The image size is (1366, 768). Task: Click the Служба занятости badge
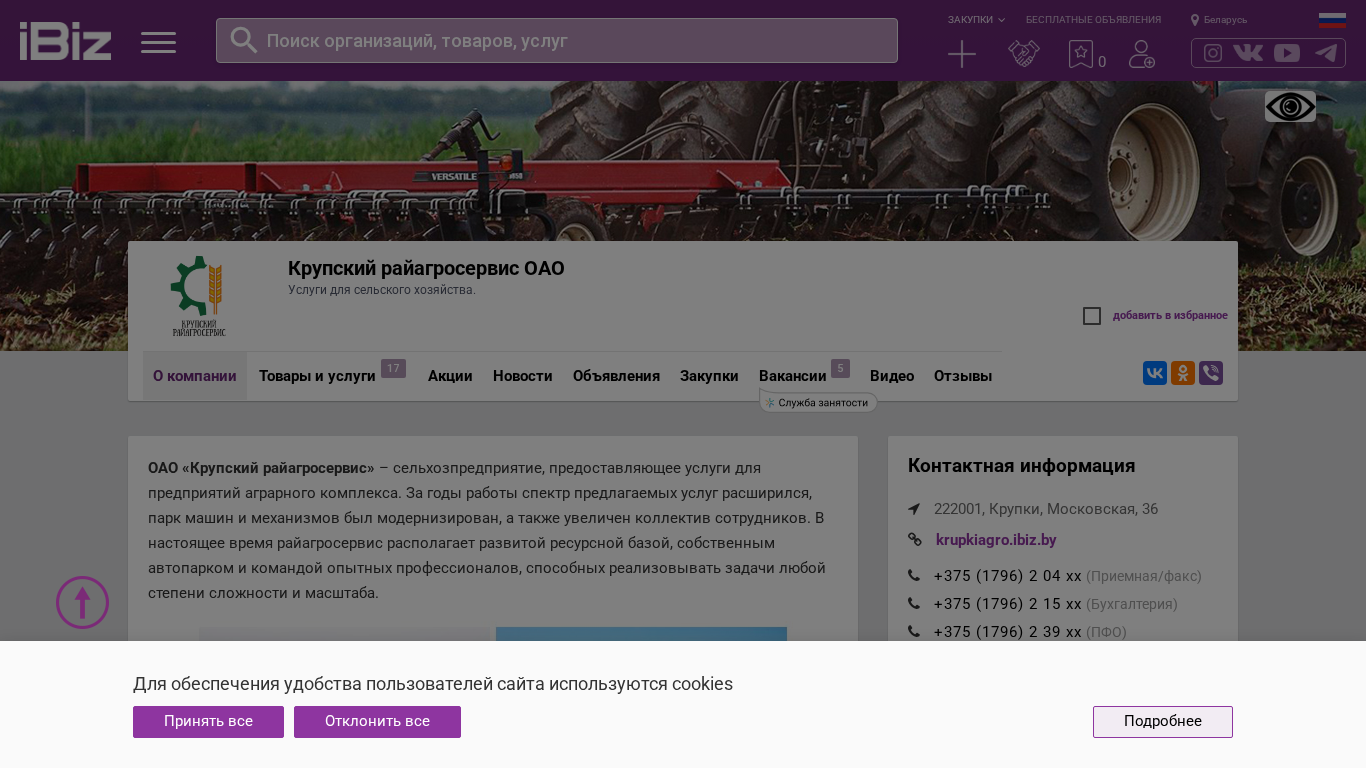819,402
